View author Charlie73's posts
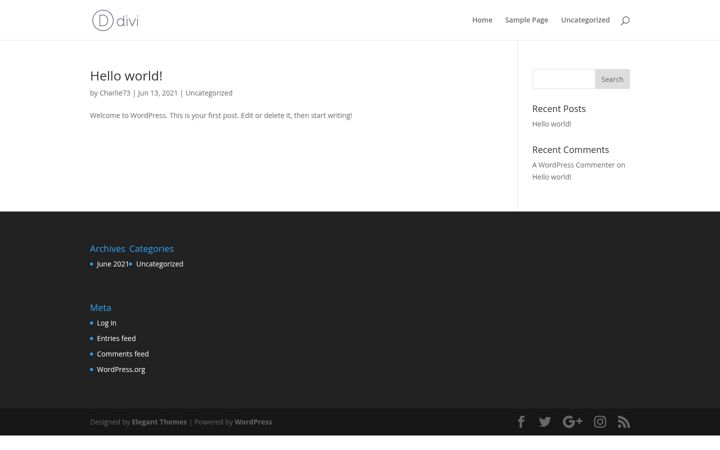This screenshot has width=720, height=450. 115,93
